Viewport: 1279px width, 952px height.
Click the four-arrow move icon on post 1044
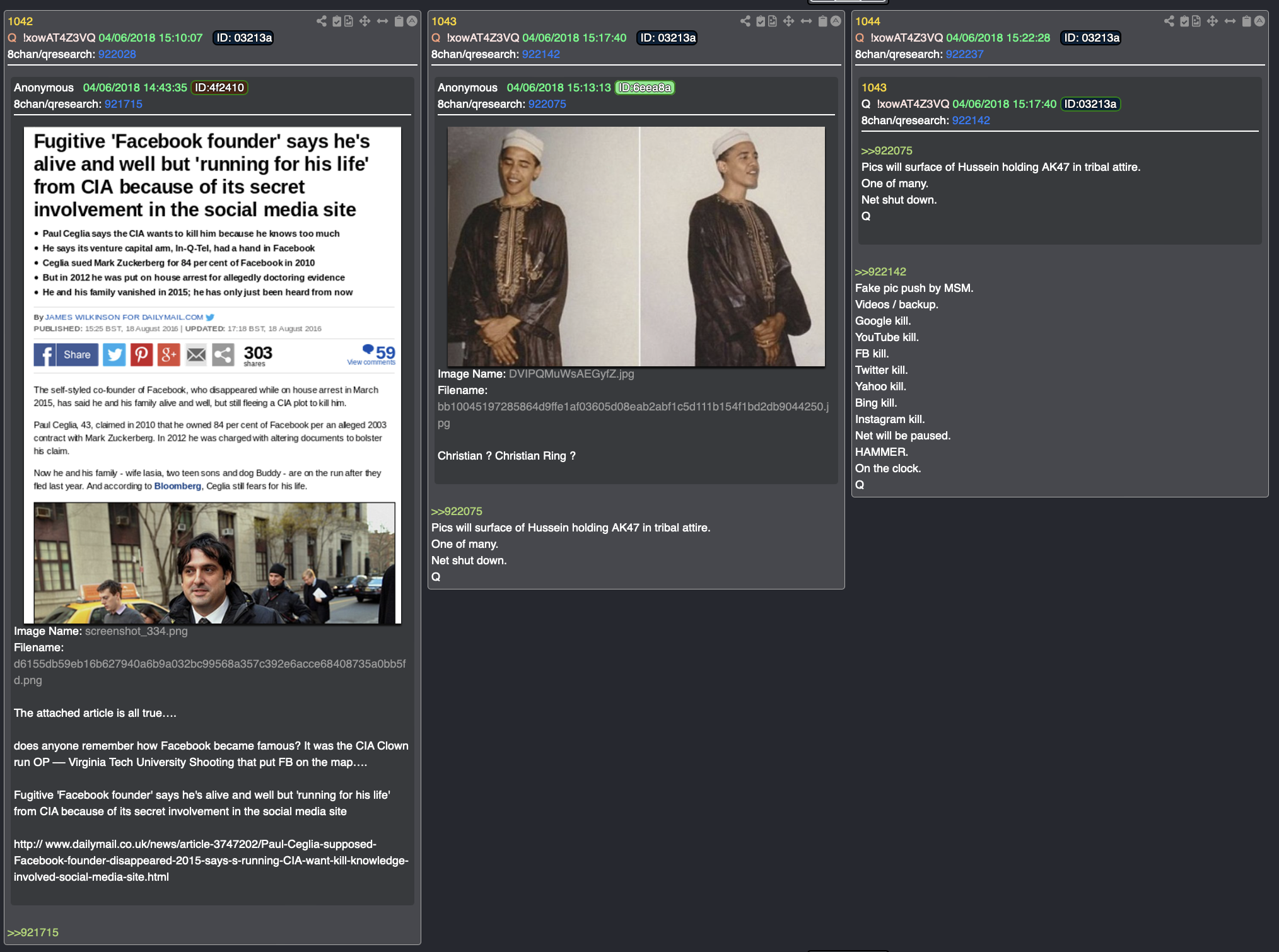[1212, 21]
